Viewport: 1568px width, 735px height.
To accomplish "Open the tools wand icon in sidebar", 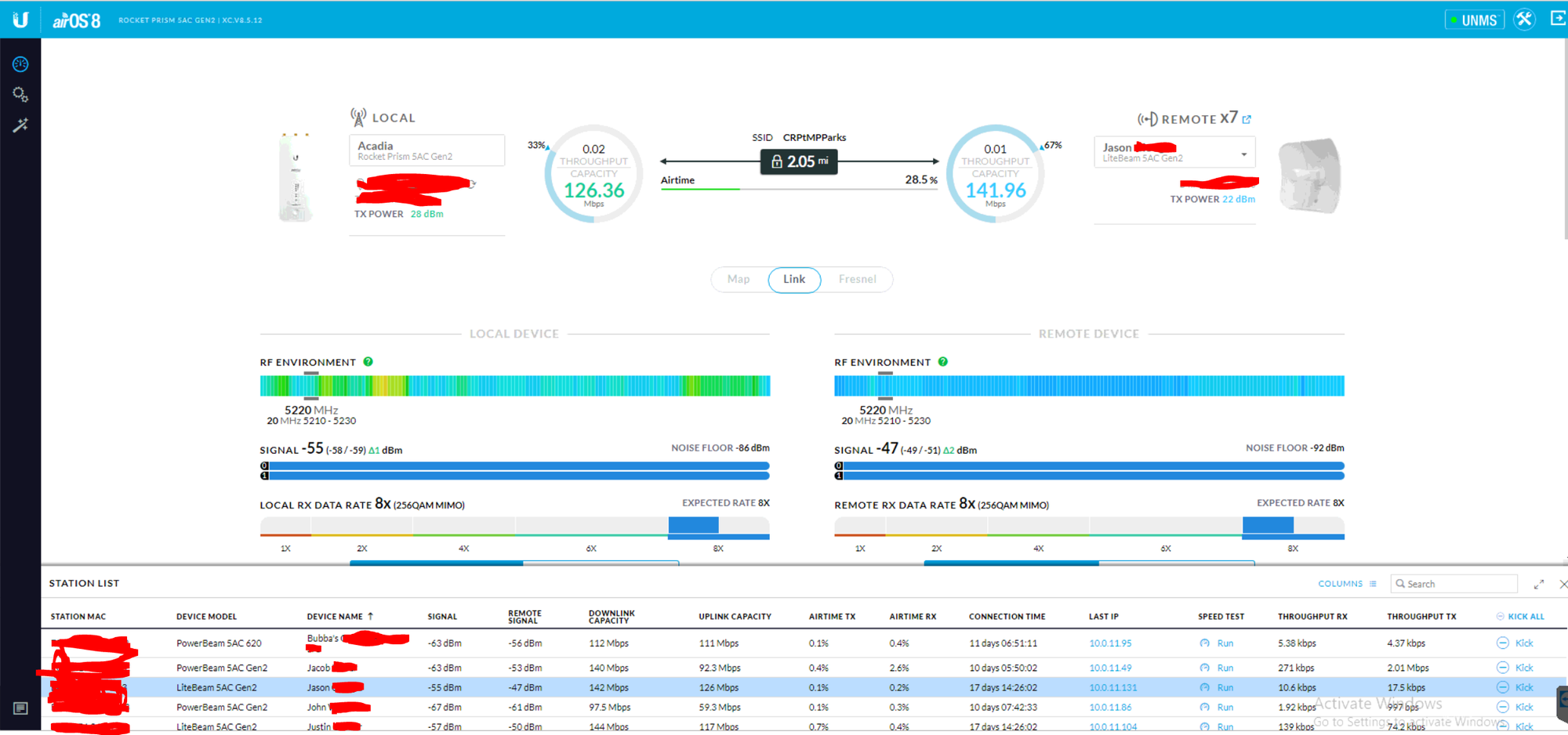I will pos(20,125).
